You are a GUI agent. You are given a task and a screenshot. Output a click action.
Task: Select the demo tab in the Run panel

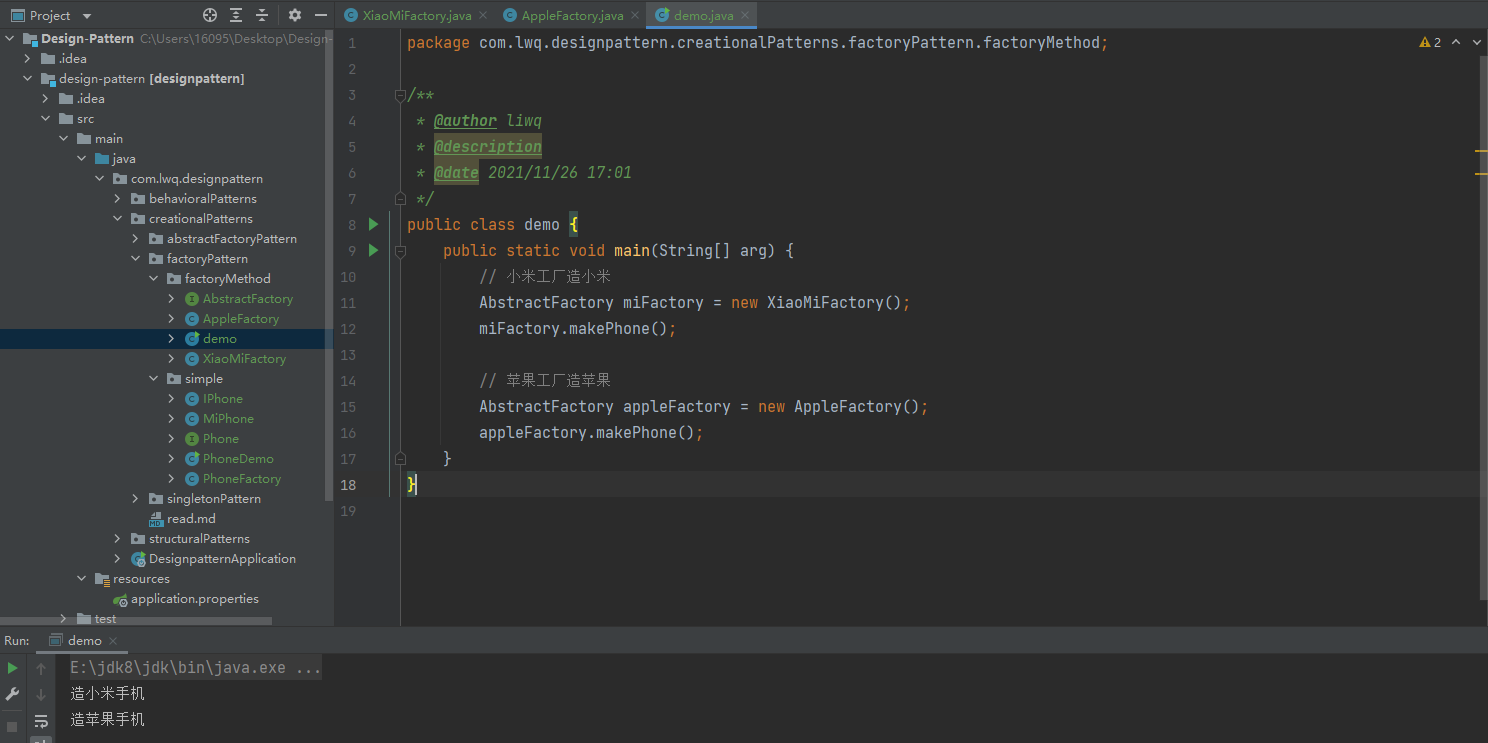(x=83, y=640)
